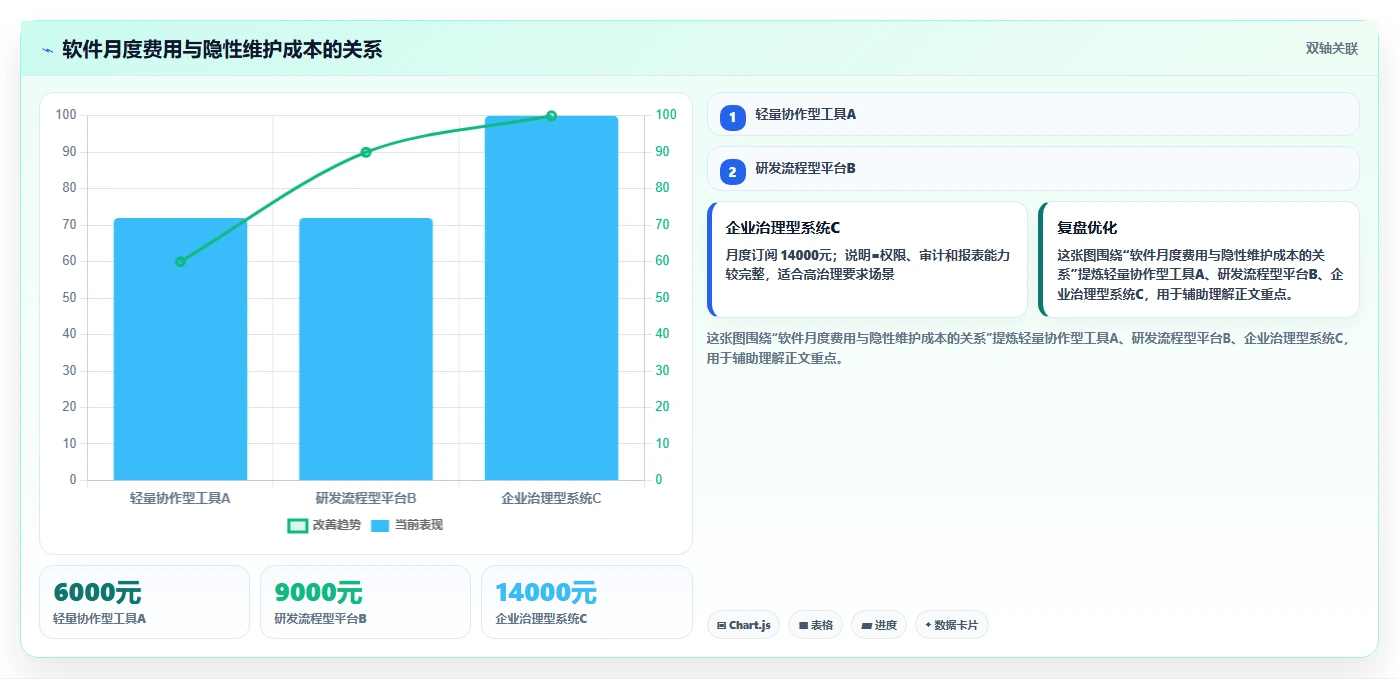Open the 复盘优化 card
The height and width of the screenshot is (679, 1399).
(1199, 260)
